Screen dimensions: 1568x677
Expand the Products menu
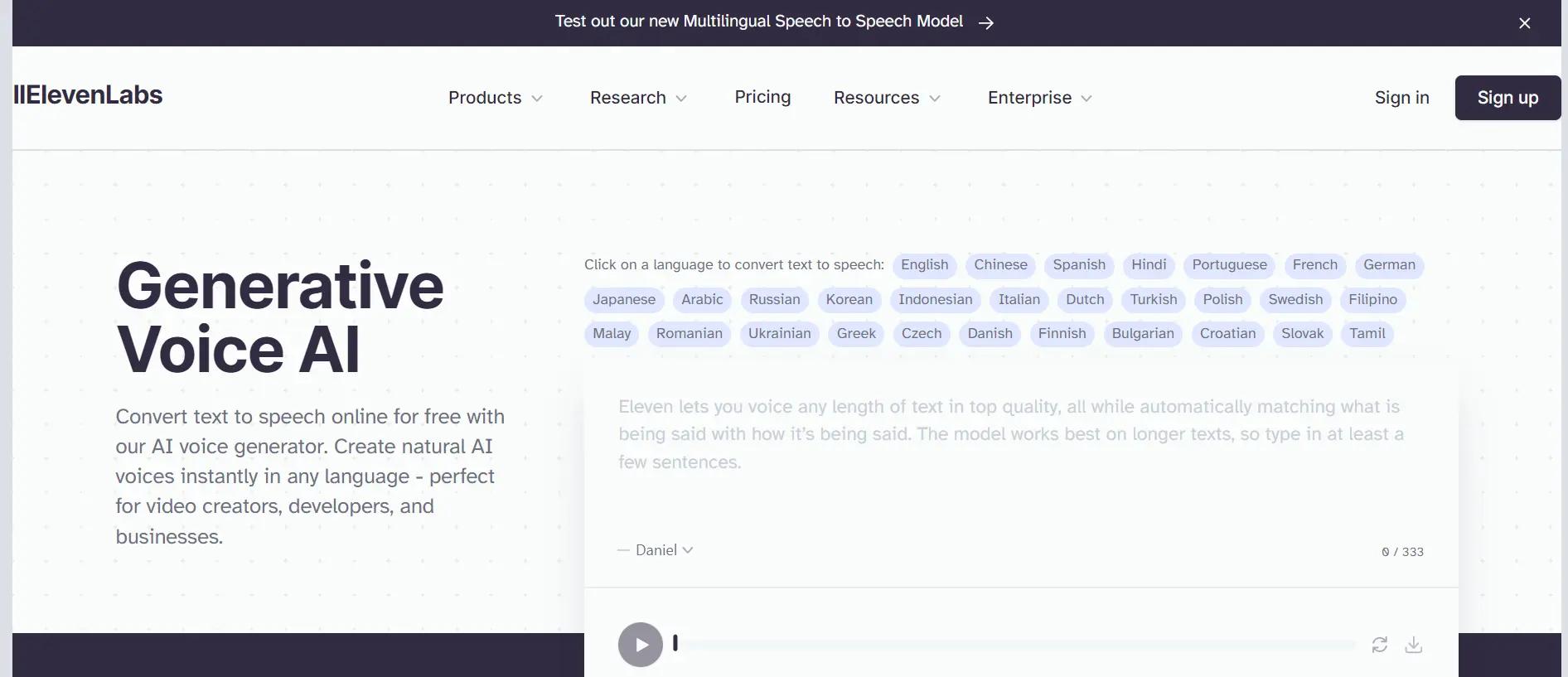point(496,98)
